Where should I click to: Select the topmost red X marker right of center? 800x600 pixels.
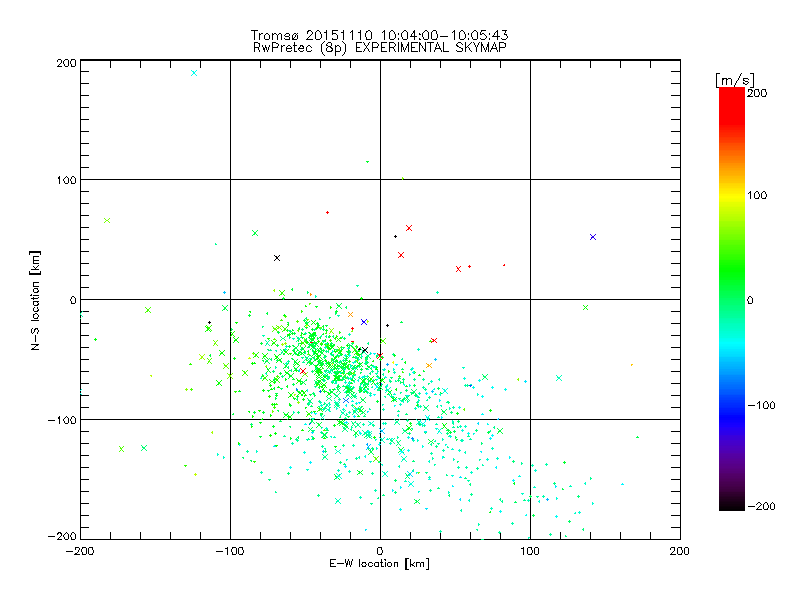[x=409, y=228]
